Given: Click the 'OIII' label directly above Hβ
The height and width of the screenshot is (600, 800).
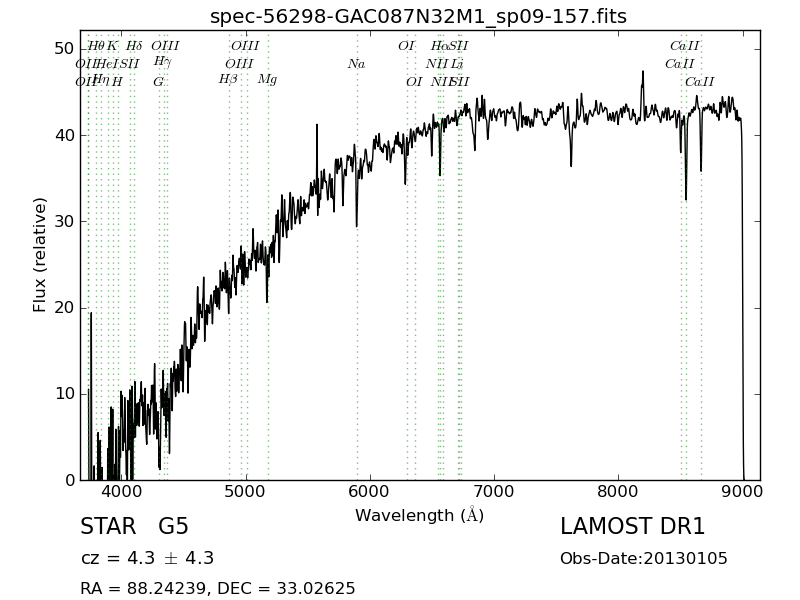Looking at the screenshot, I should (239, 64).
